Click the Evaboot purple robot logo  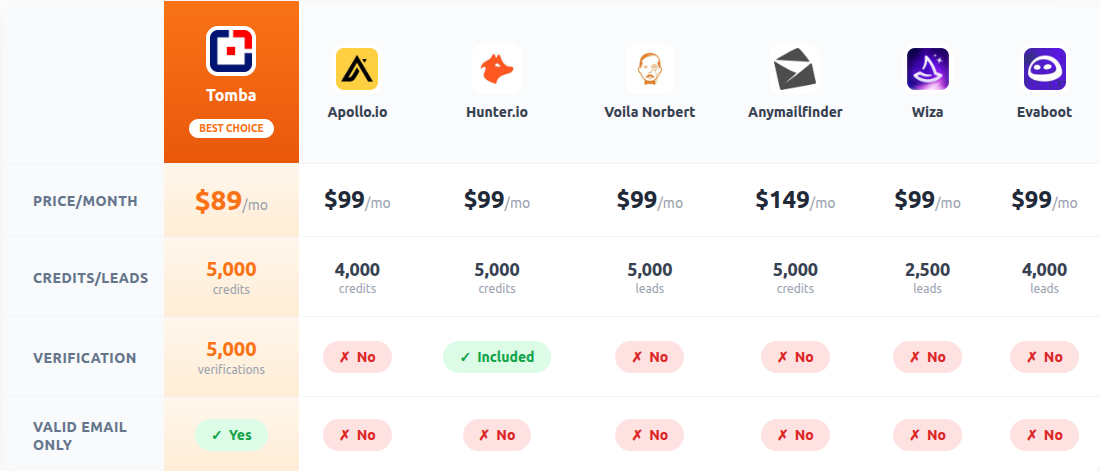[x=1044, y=70]
